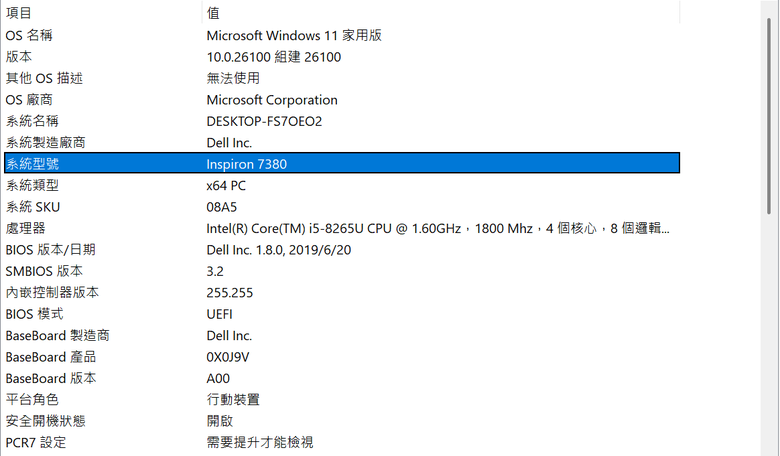Select the 平台角色 行動裝置 row
The width and height of the screenshot is (780, 456).
pyautogui.click(x=342, y=399)
